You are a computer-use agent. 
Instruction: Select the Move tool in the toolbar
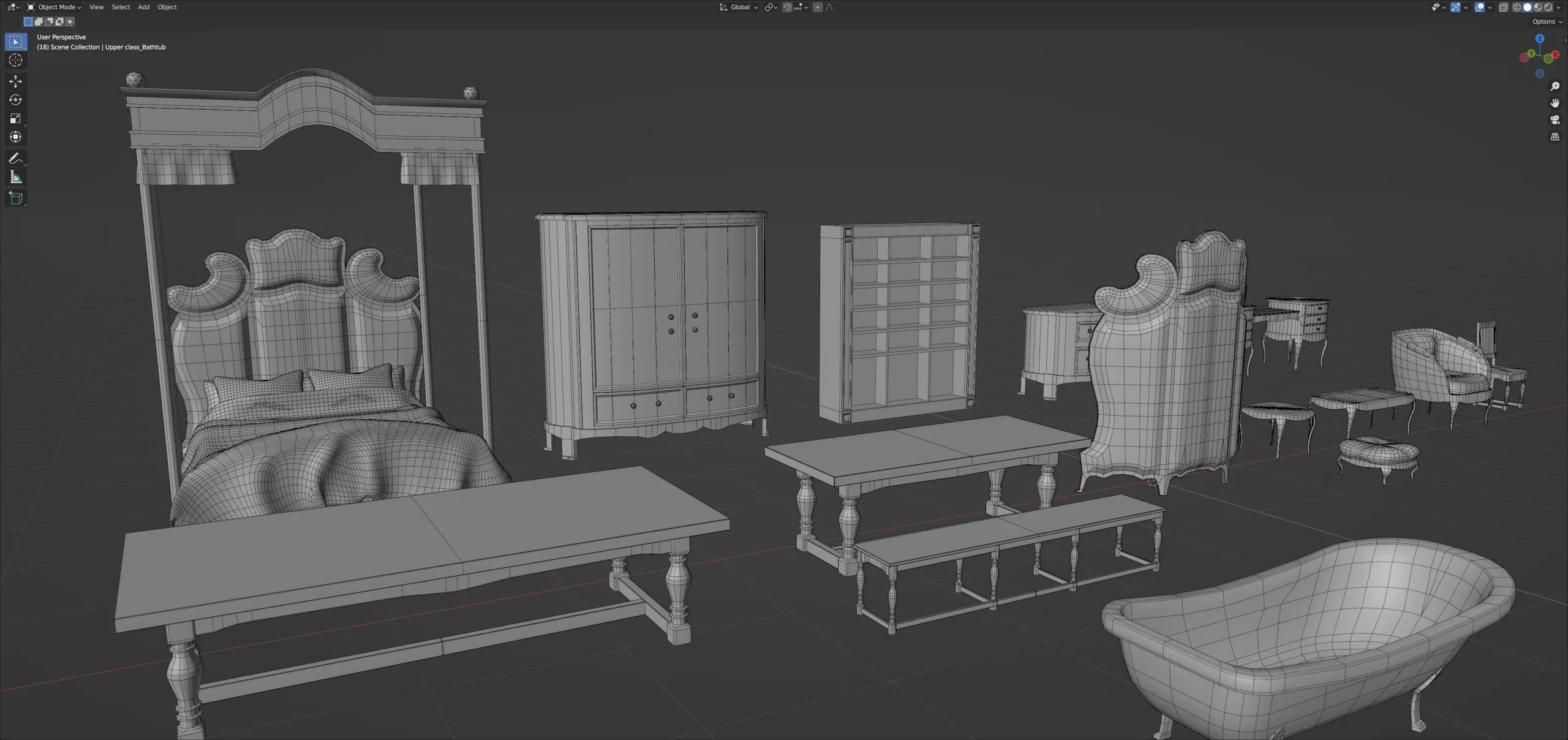pos(15,80)
